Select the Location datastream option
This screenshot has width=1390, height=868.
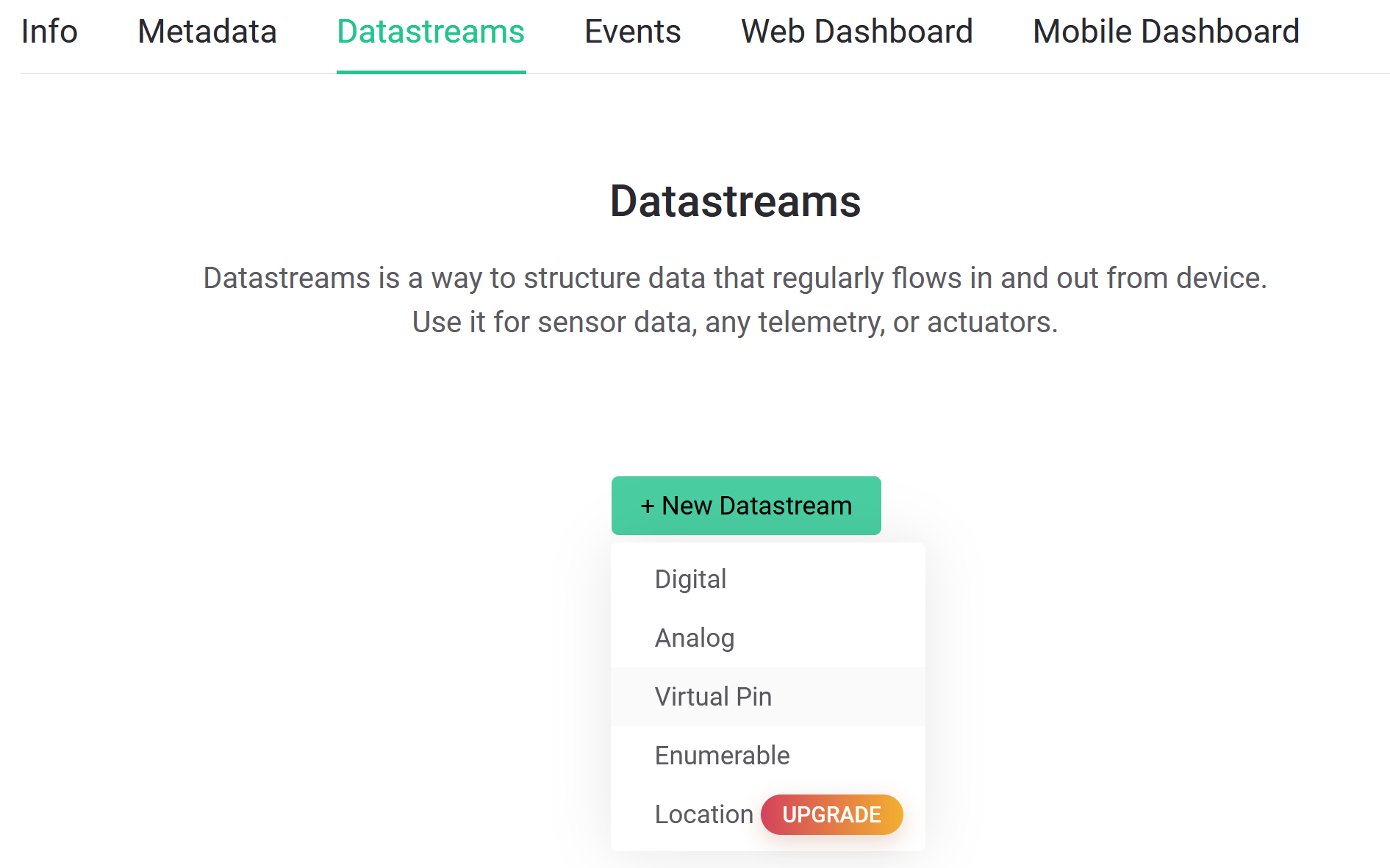pos(704,814)
